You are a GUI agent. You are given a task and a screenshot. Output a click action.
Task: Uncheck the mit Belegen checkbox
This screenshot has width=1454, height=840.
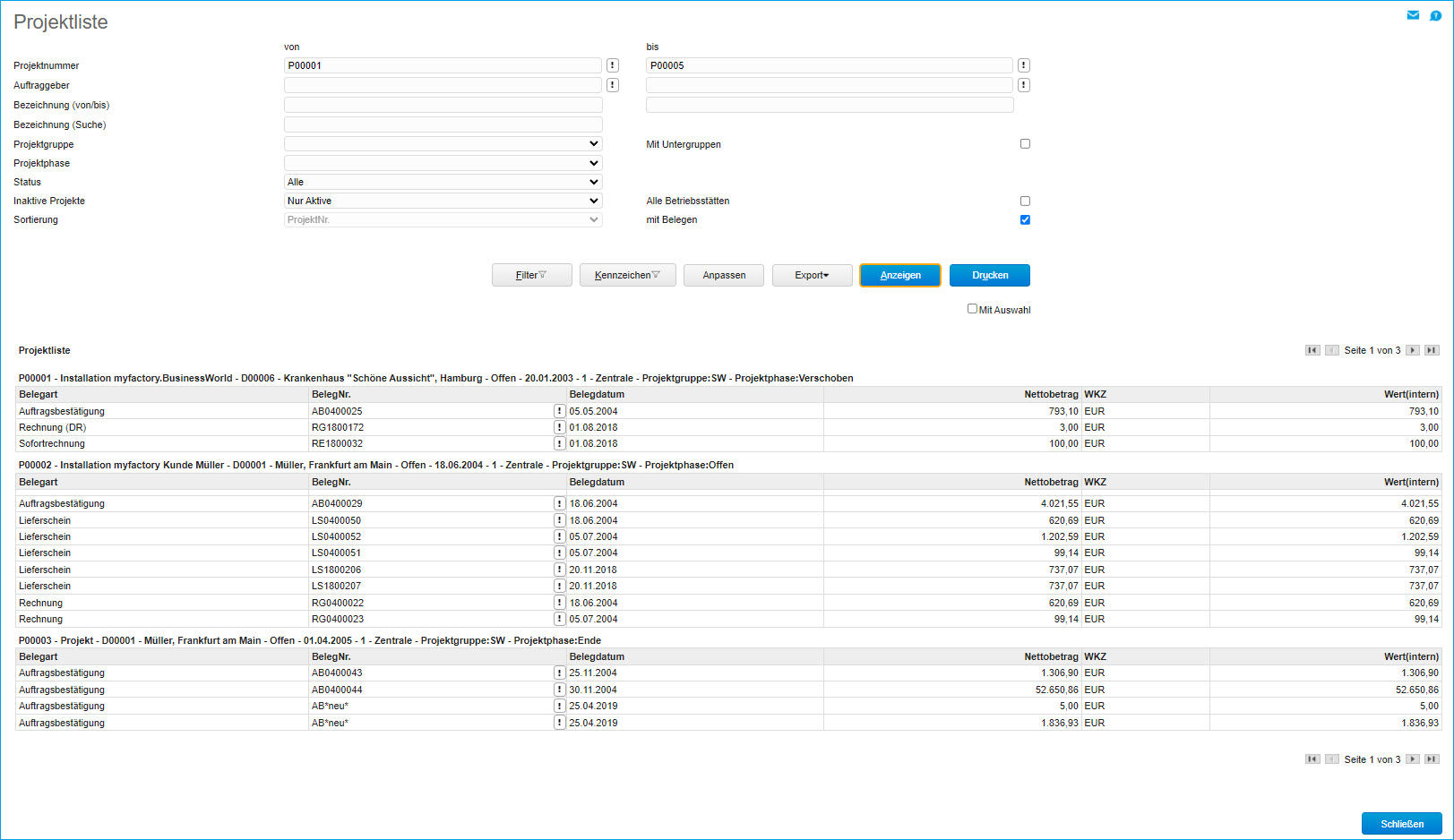tap(1025, 219)
